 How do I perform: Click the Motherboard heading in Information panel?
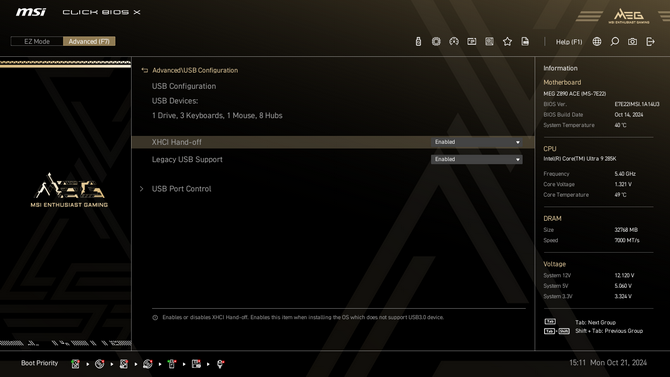(562, 82)
